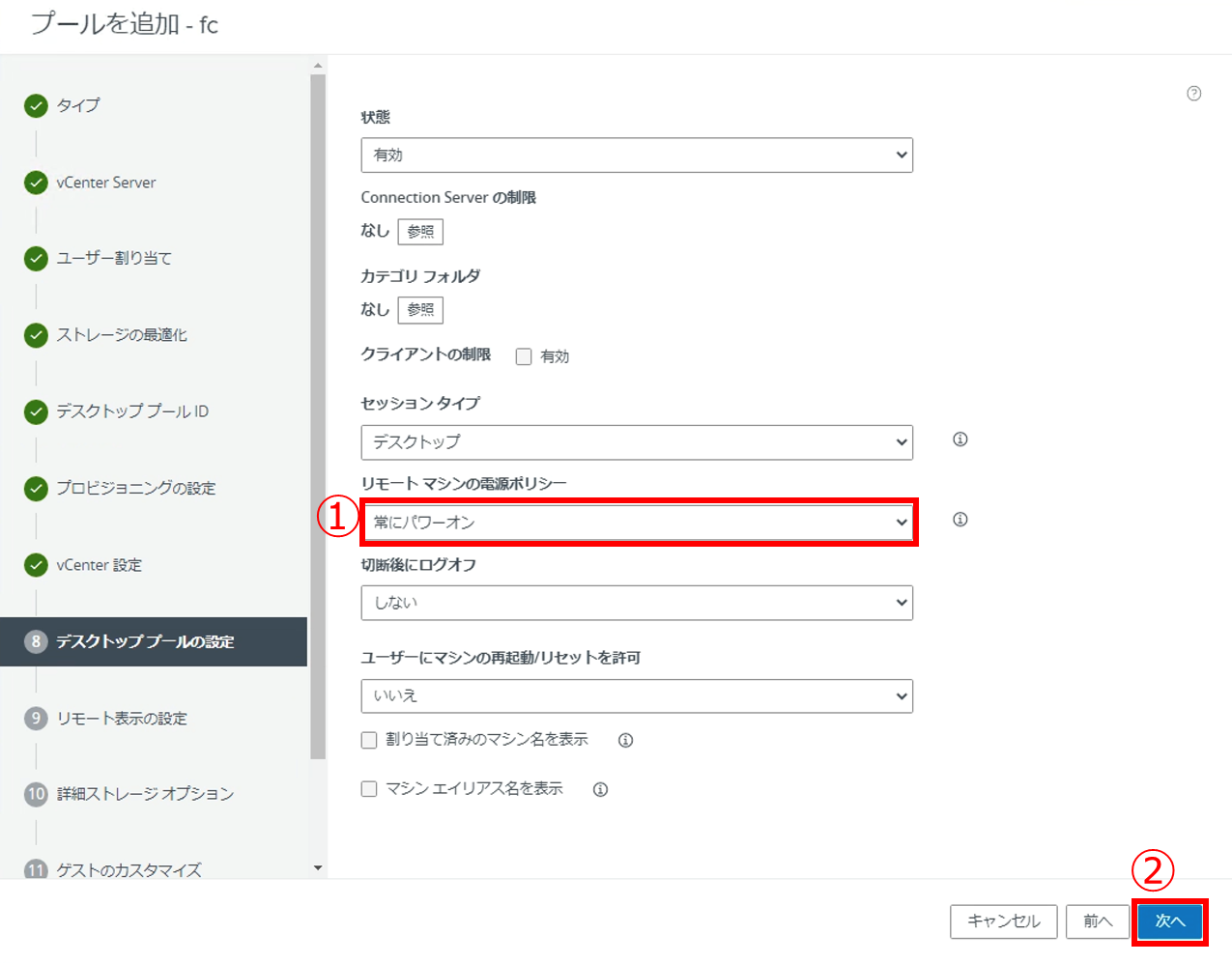The width and height of the screenshot is (1232, 963).
Task: Click 参照 button for Connection Server の制限
Action: click(x=420, y=232)
